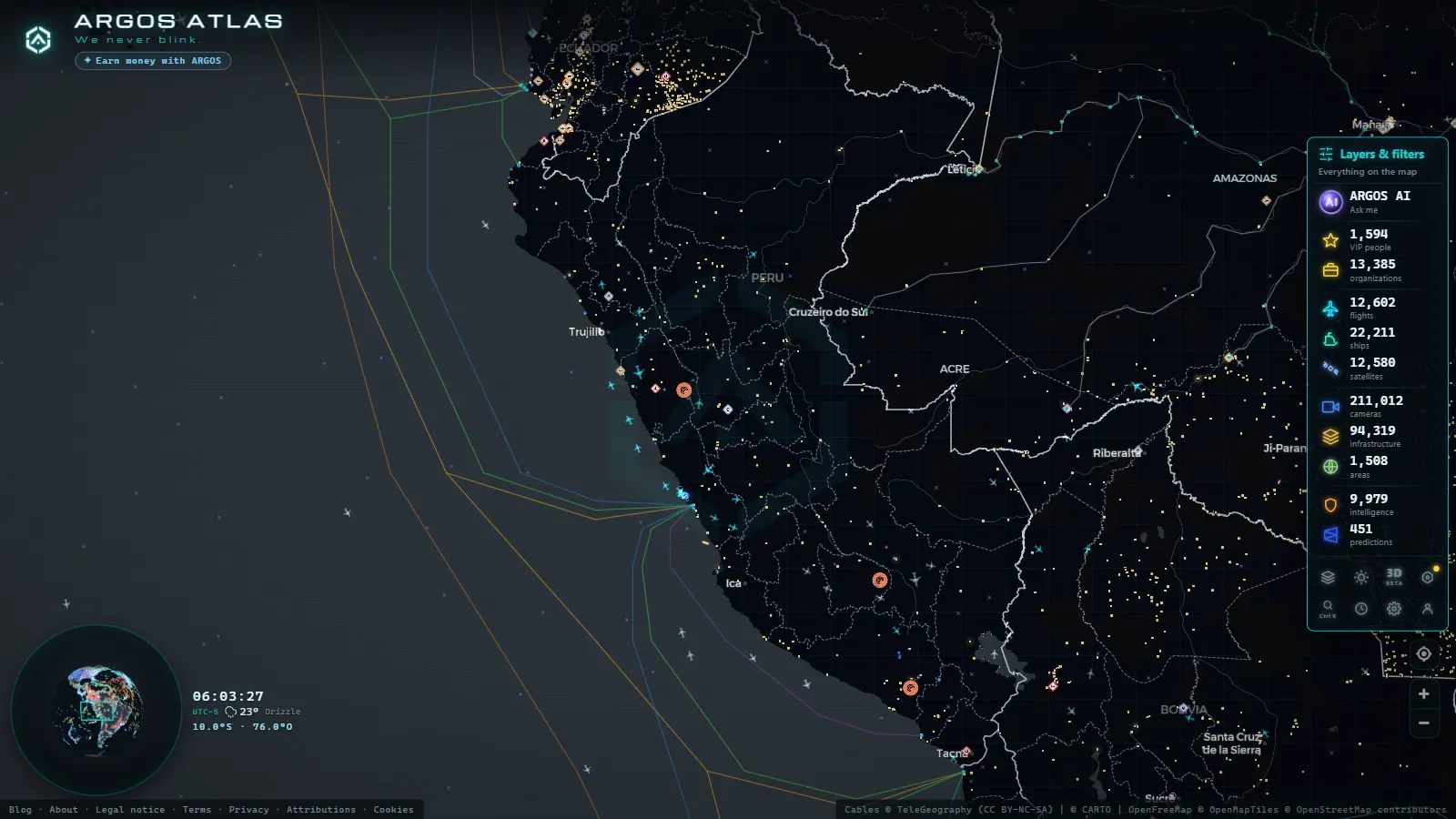Click the Cruzeiro do Sul map label
The width and height of the screenshot is (1456, 819).
tap(828, 312)
